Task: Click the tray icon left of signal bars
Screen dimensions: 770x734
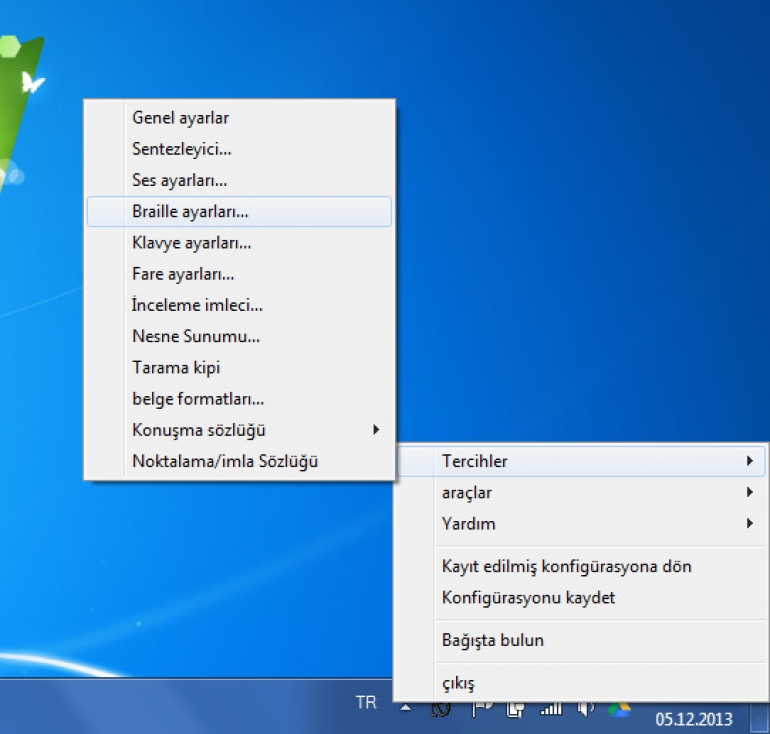Action: point(516,709)
